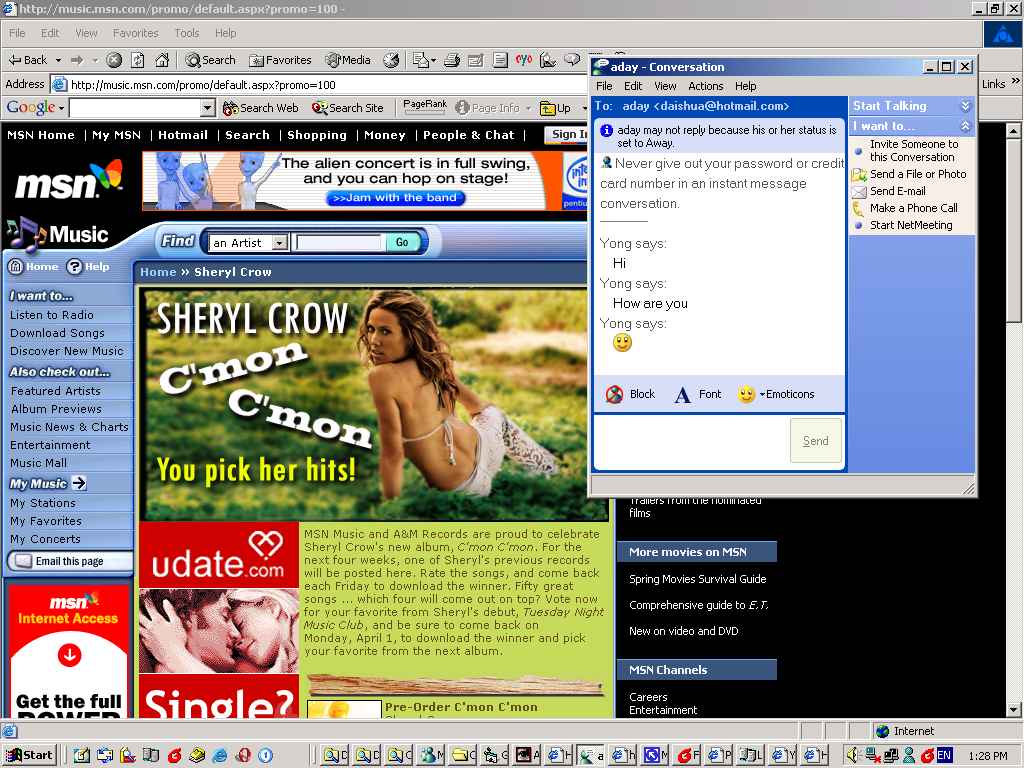The width and height of the screenshot is (1024, 768).
Task: Expand the Start Talking panel
Action: click(x=965, y=106)
